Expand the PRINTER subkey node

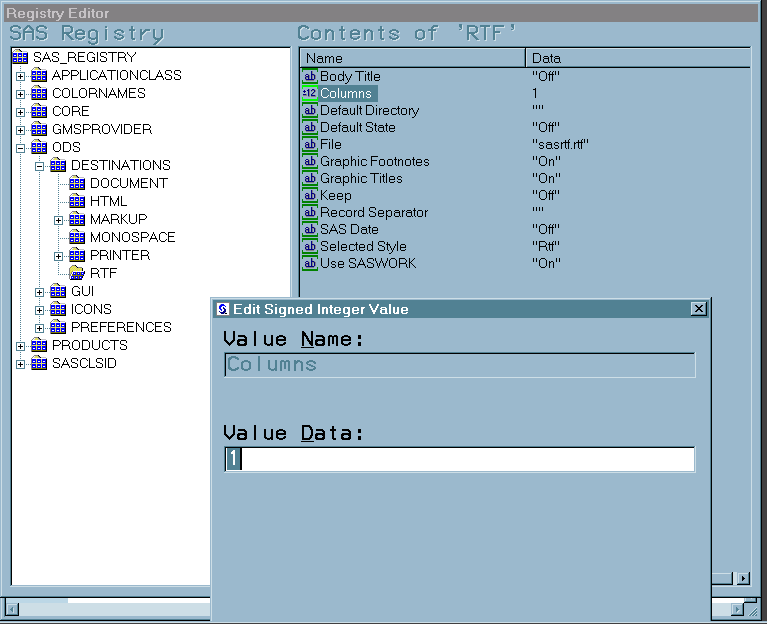(58, 255)
